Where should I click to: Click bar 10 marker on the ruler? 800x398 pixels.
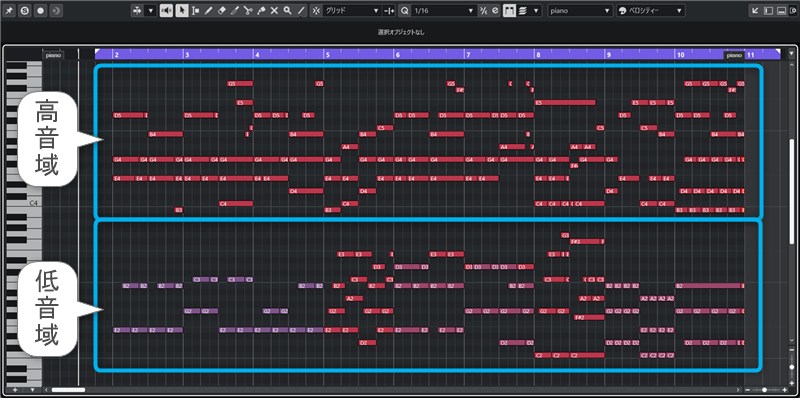[681, 55]
